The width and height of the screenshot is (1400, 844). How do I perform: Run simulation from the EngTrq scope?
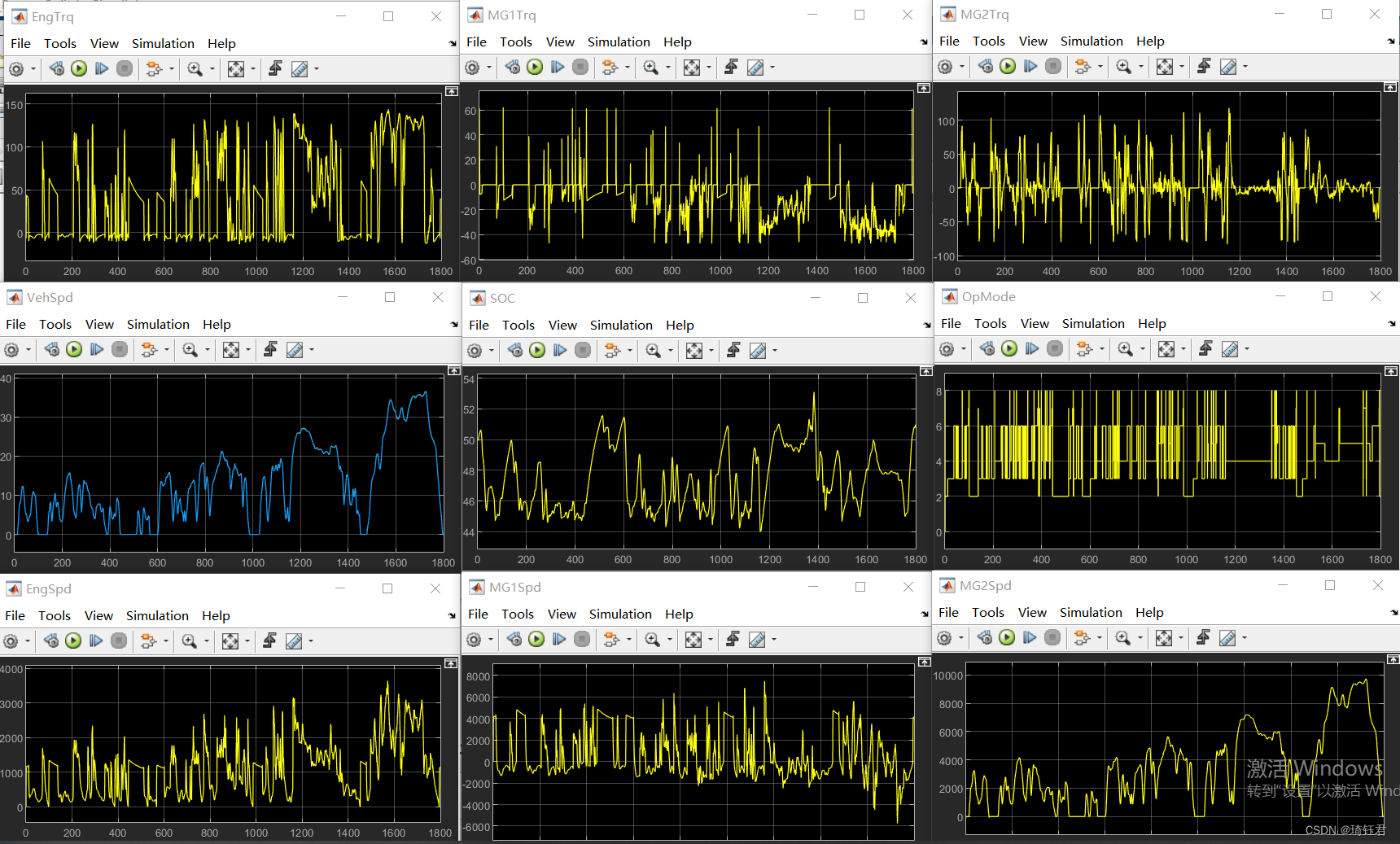coord(79,69)
